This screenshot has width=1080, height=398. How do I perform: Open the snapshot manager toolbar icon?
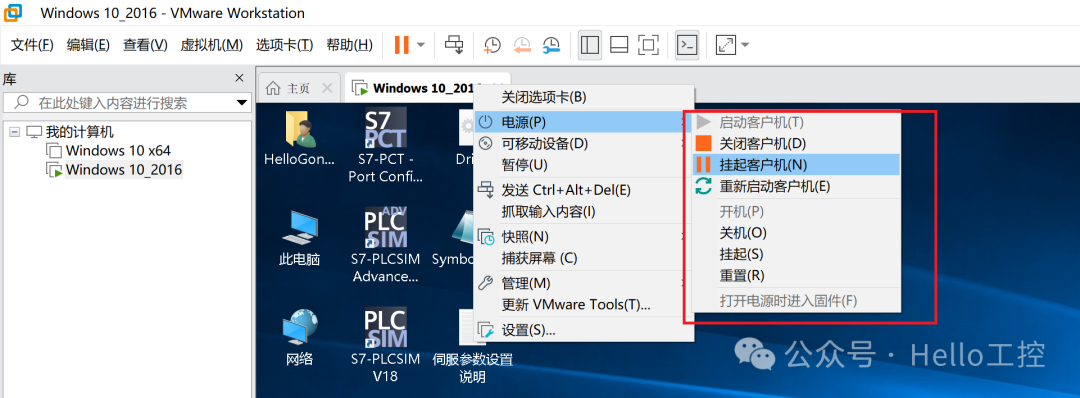click(x=551, y=45)
